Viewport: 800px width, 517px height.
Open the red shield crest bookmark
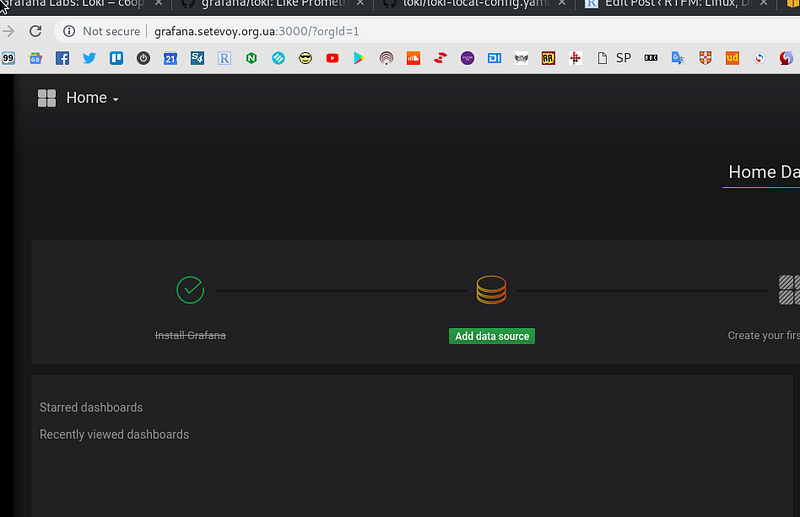click(x=705, y=58)
